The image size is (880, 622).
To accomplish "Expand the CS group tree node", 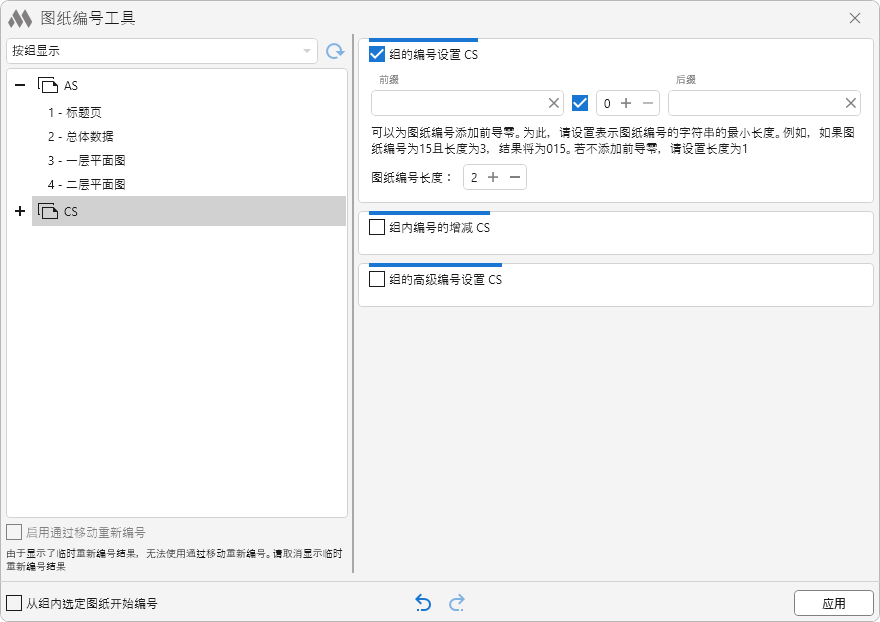I will (x=20, y=211).
